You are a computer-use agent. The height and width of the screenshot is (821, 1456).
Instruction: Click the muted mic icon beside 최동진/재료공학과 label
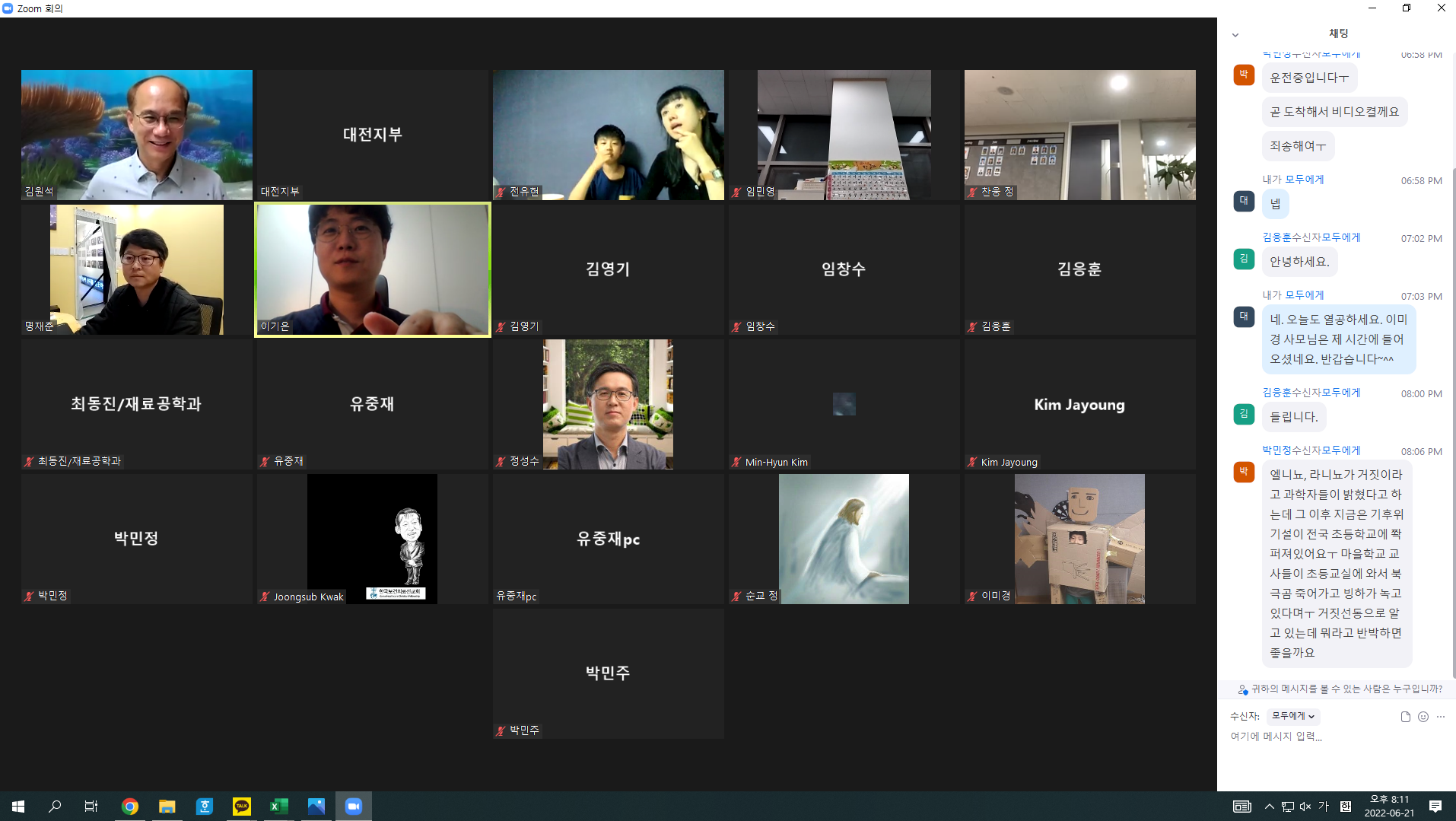(x=29, y=461)
